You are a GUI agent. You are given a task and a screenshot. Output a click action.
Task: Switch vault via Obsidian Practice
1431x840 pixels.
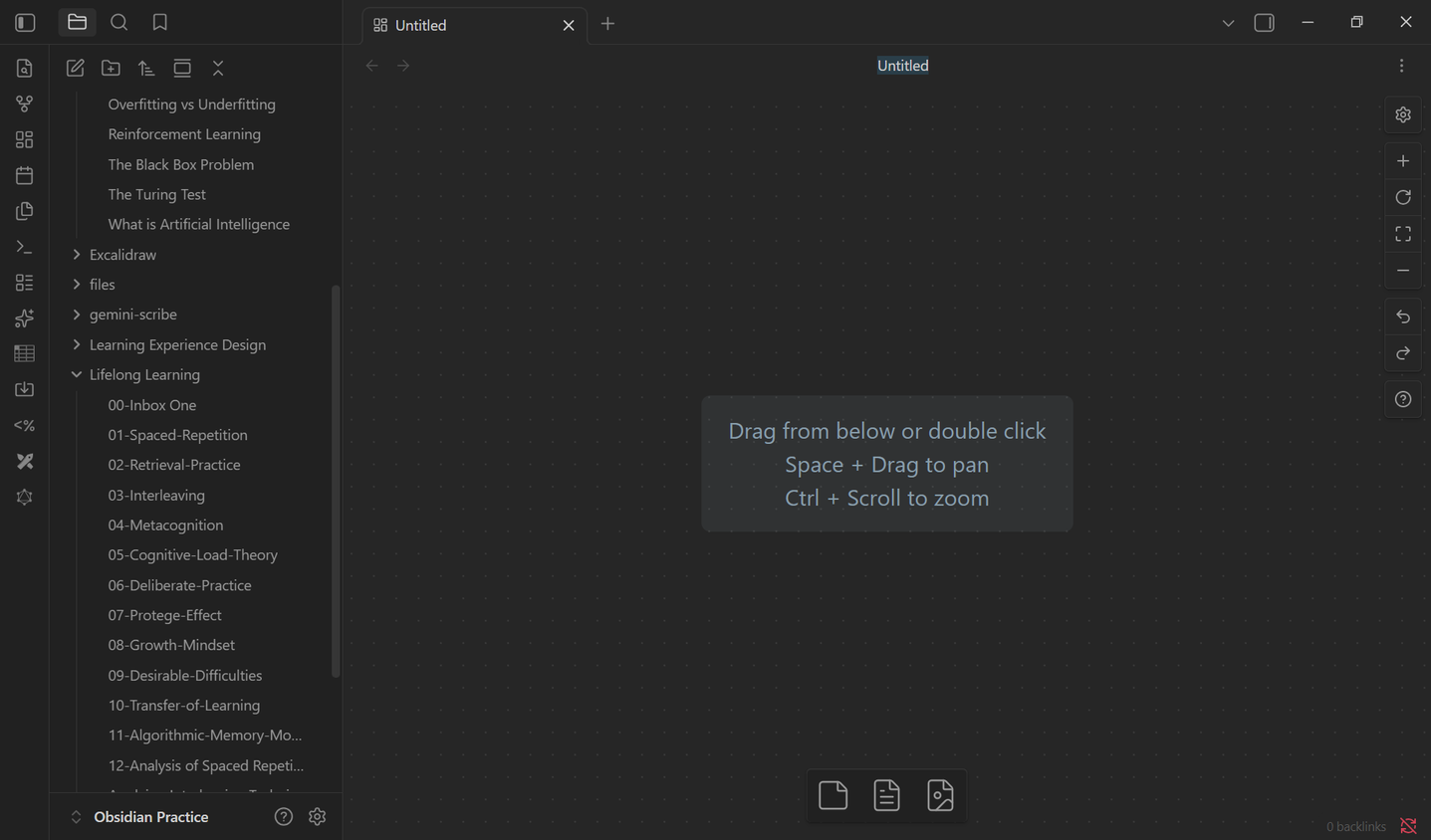pos(150,817)
